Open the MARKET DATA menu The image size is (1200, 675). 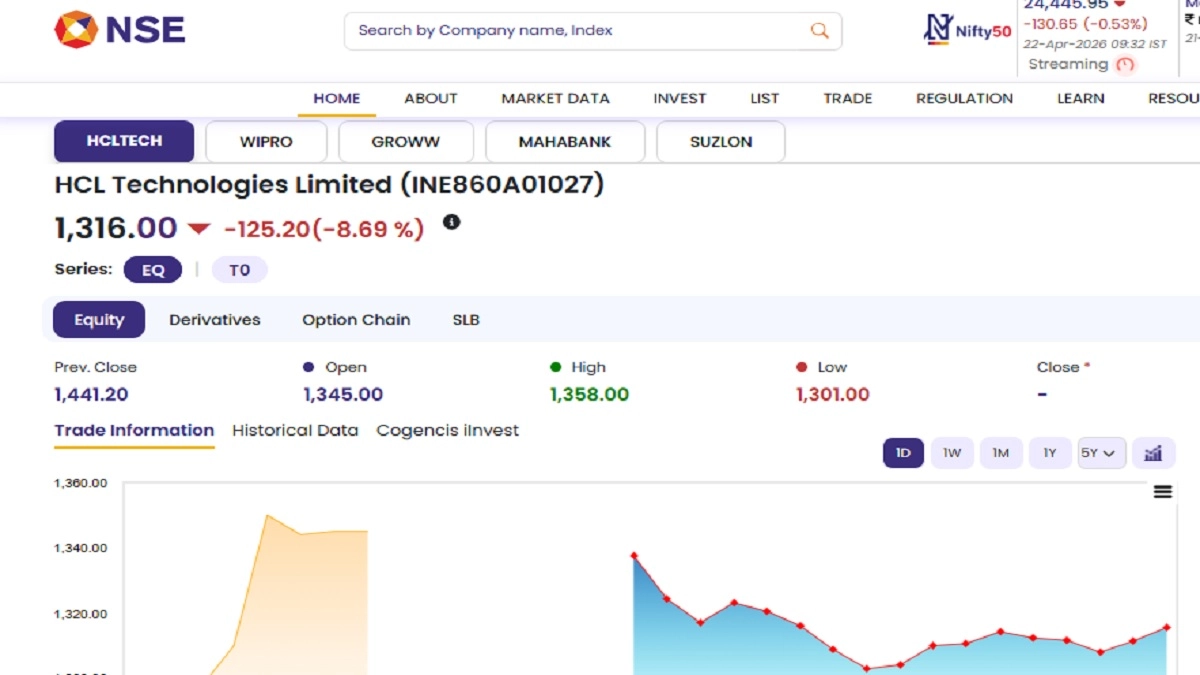point(555,98)
